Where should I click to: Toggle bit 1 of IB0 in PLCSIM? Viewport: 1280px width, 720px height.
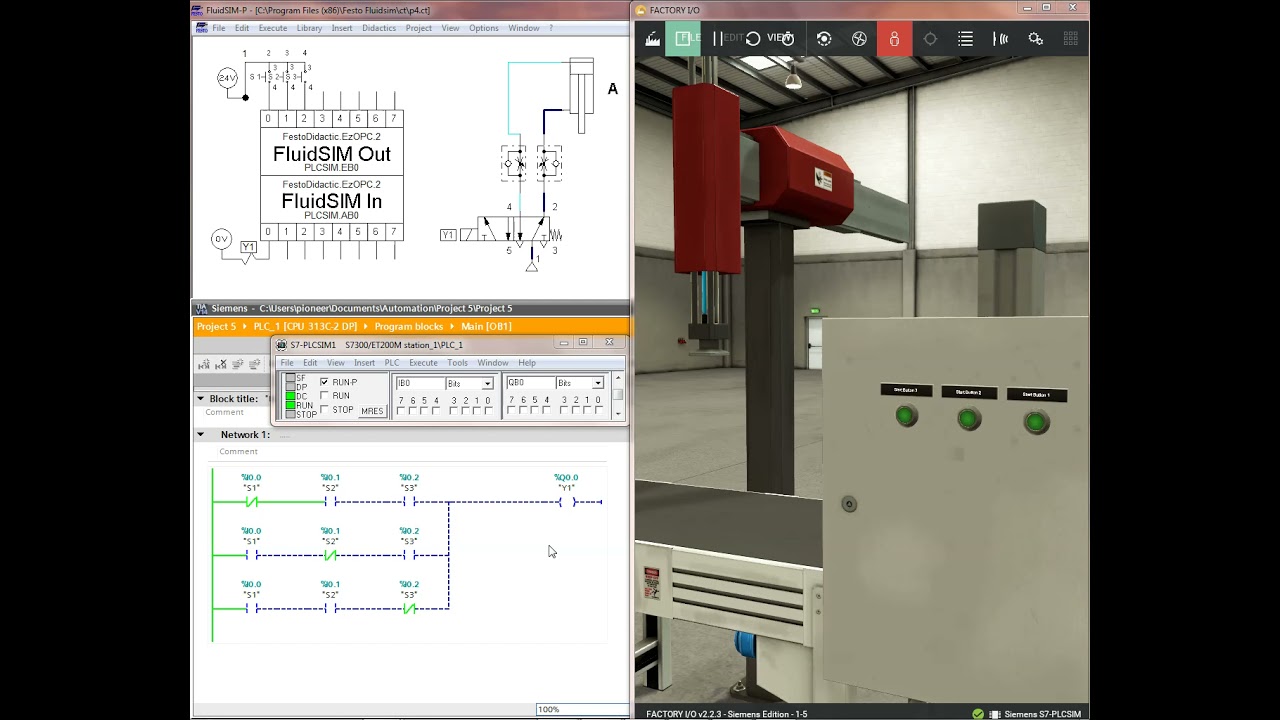(x=476, y=411)
